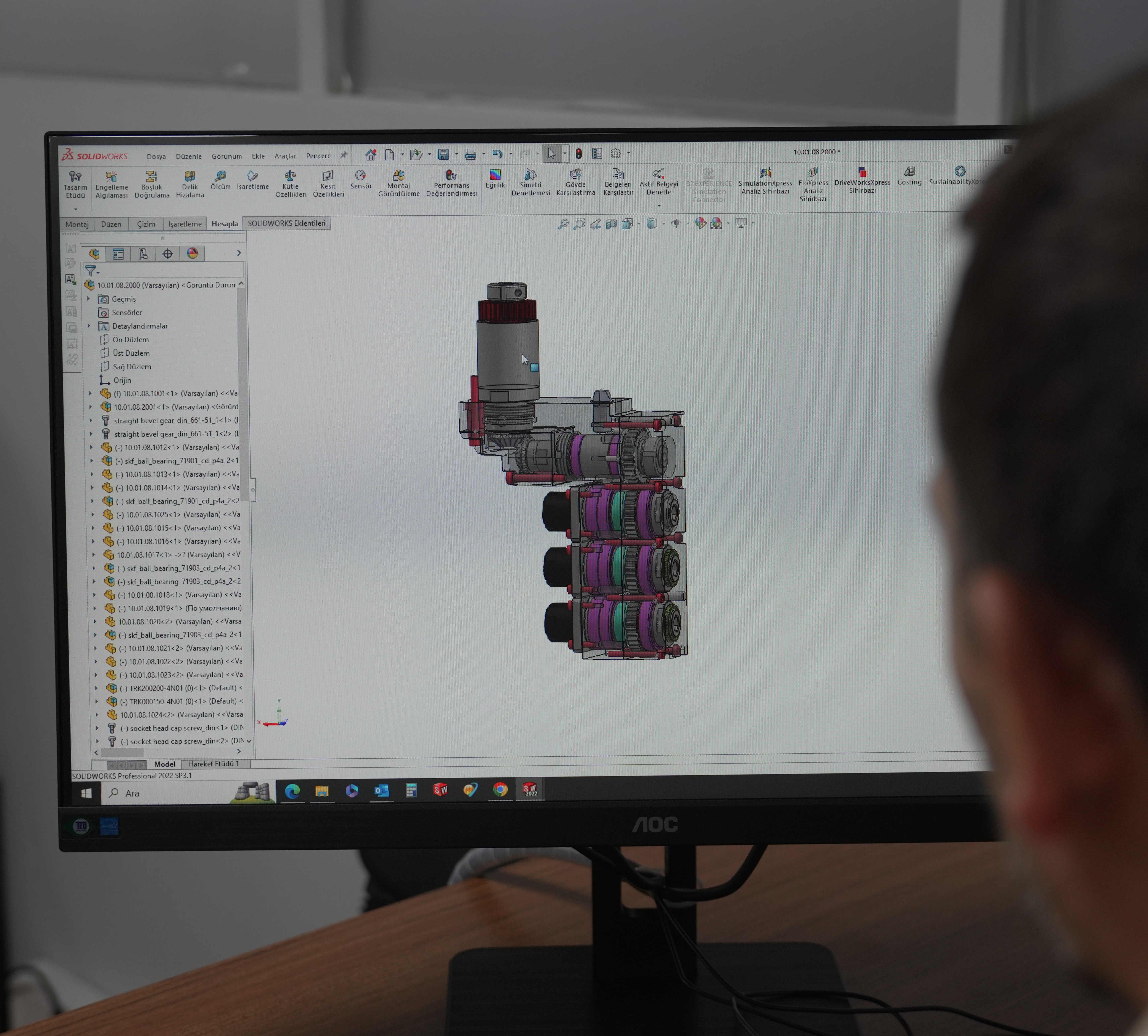Open Gövde Karşılaştırma tool
The width and height of the screenshot is (1148, 1036).
[x=575, y=182]
